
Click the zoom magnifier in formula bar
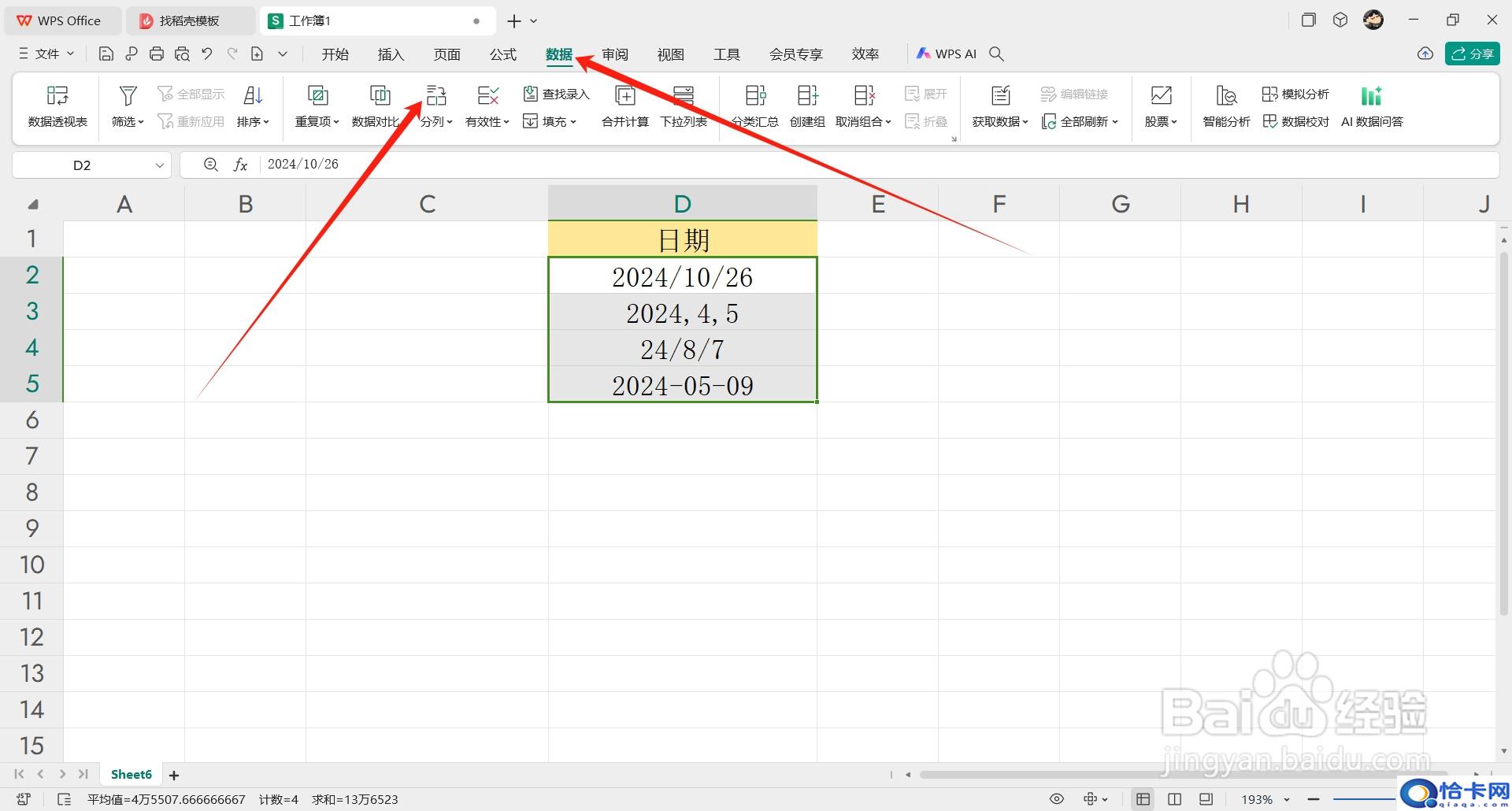point(210,165)
